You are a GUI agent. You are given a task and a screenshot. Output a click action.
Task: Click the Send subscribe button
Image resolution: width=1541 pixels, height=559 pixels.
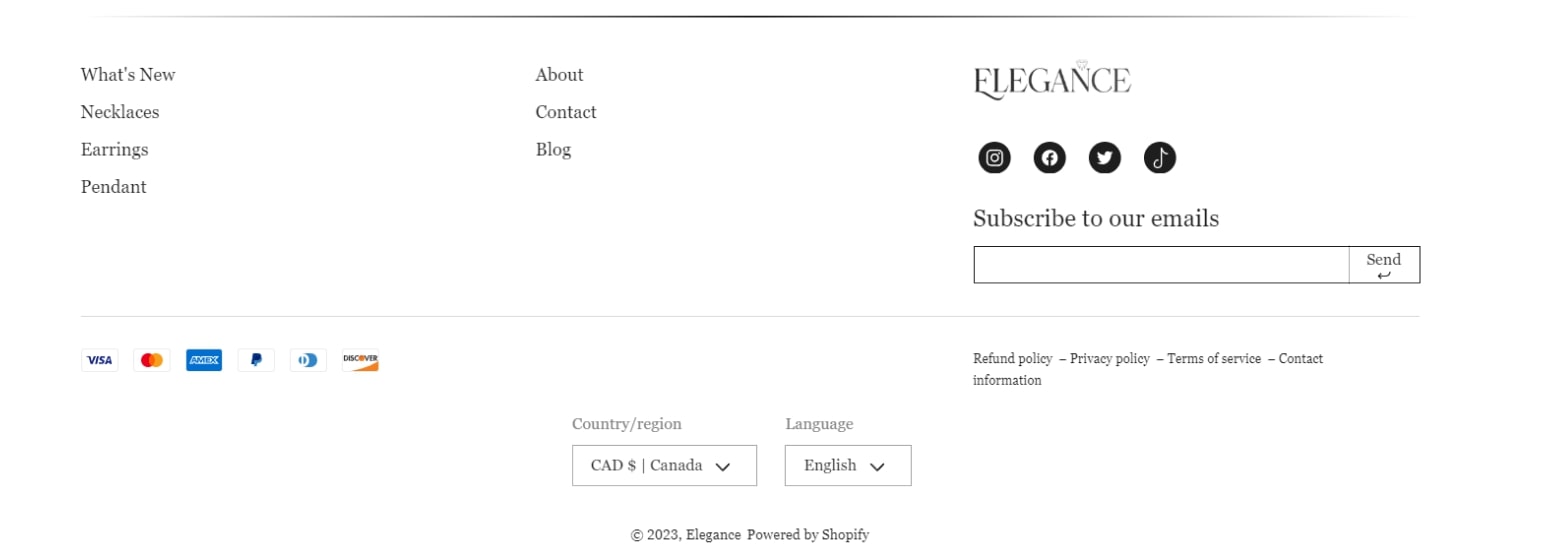1384,265
